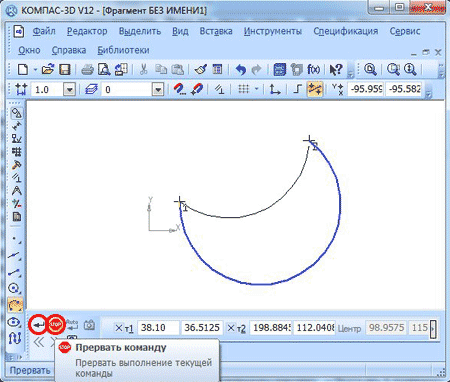Toggle snaps off with the crossed magnet icon
This screenshot has width=450, height=382.
197,89
